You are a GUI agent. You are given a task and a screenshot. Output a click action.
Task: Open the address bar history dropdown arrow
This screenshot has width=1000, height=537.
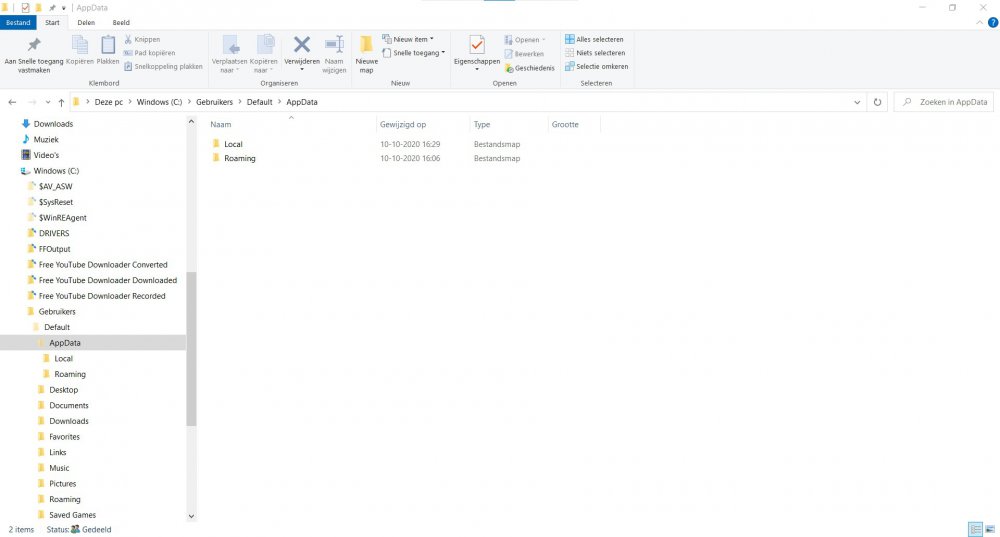pyautogui.click(x=858, y=102)
